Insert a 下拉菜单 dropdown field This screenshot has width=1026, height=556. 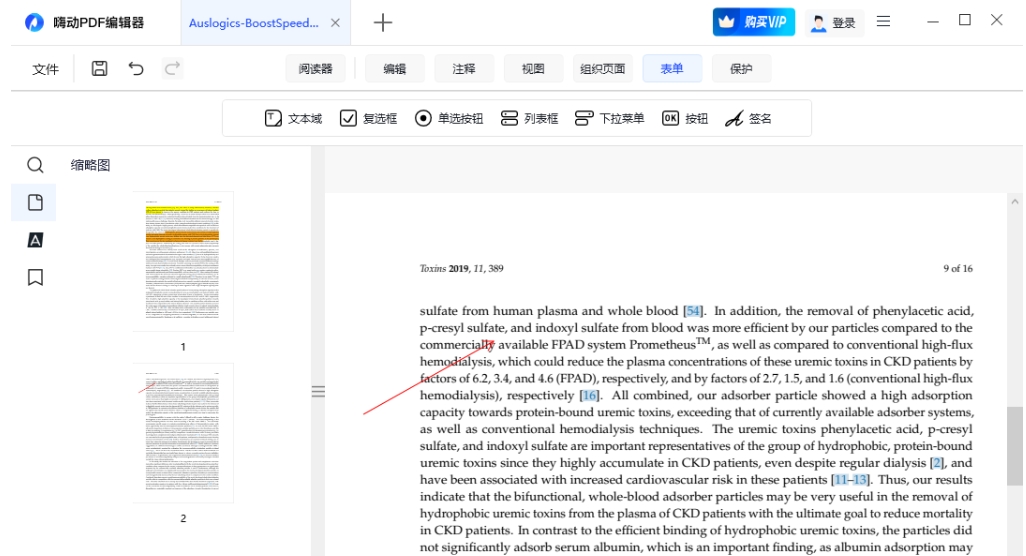(609, 118)
